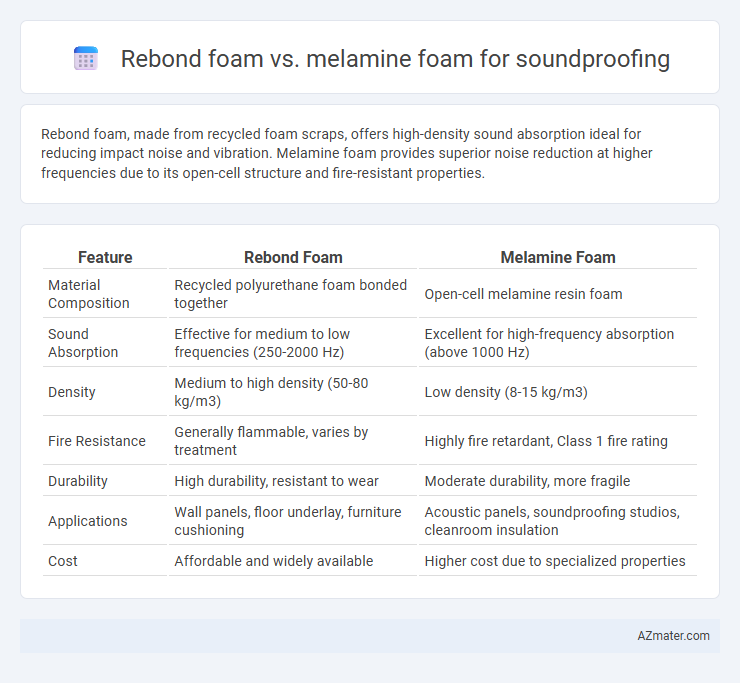The height and width of the screenshot is (683, 740).
Task: Click 'Effective for medium to low frequencies' cell
Action: (262, 343)
